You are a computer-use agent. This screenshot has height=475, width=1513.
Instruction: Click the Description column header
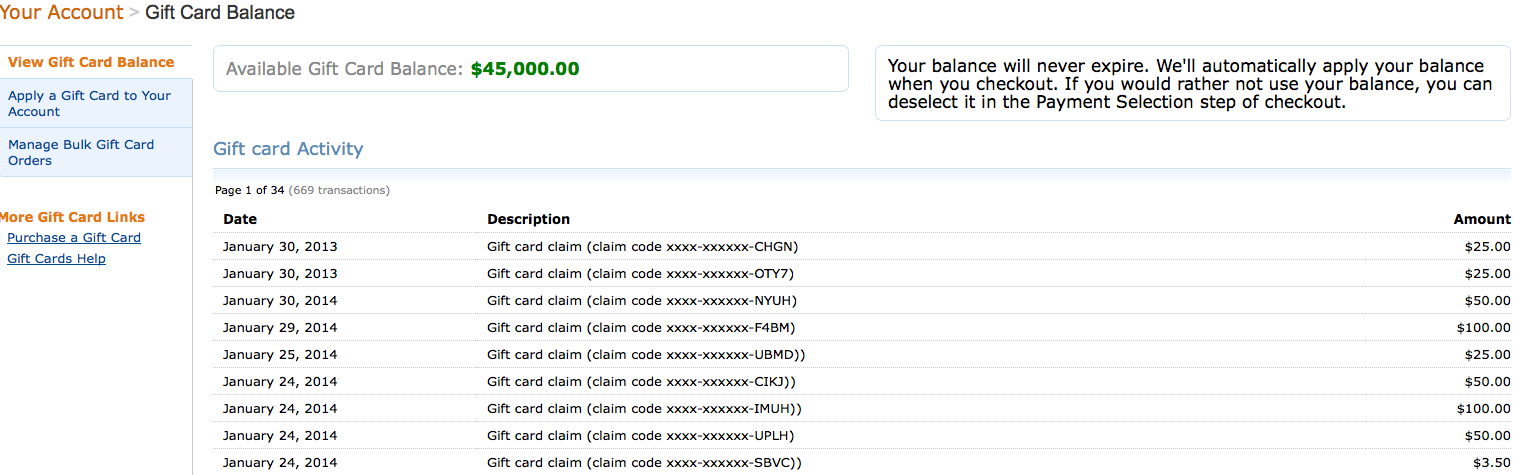coord(528,219)
